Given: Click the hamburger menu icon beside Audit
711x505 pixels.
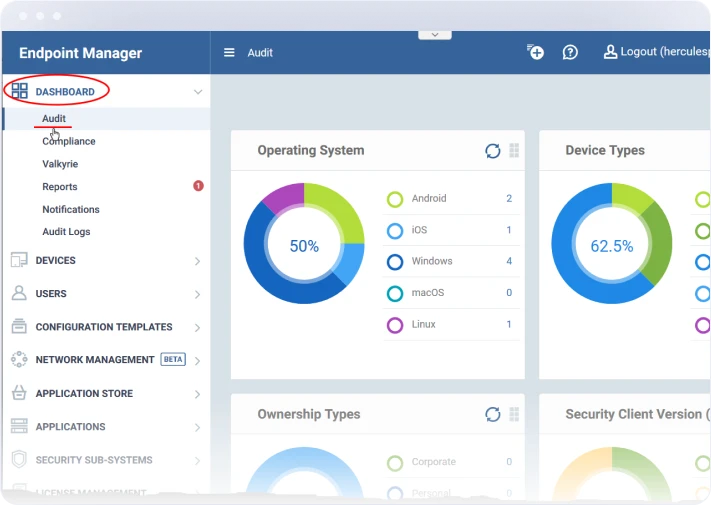Looking at the screenshot, I should [230, 53].
